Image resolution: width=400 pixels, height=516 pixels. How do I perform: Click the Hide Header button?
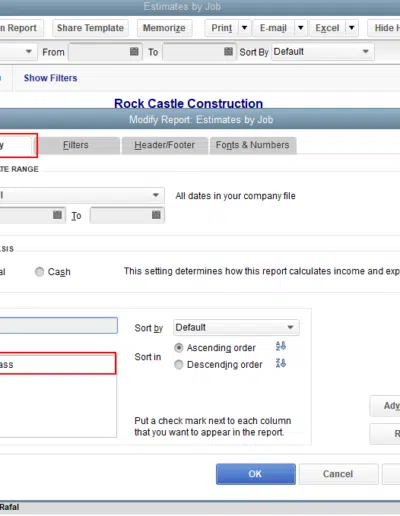click(x=384, y=28)
